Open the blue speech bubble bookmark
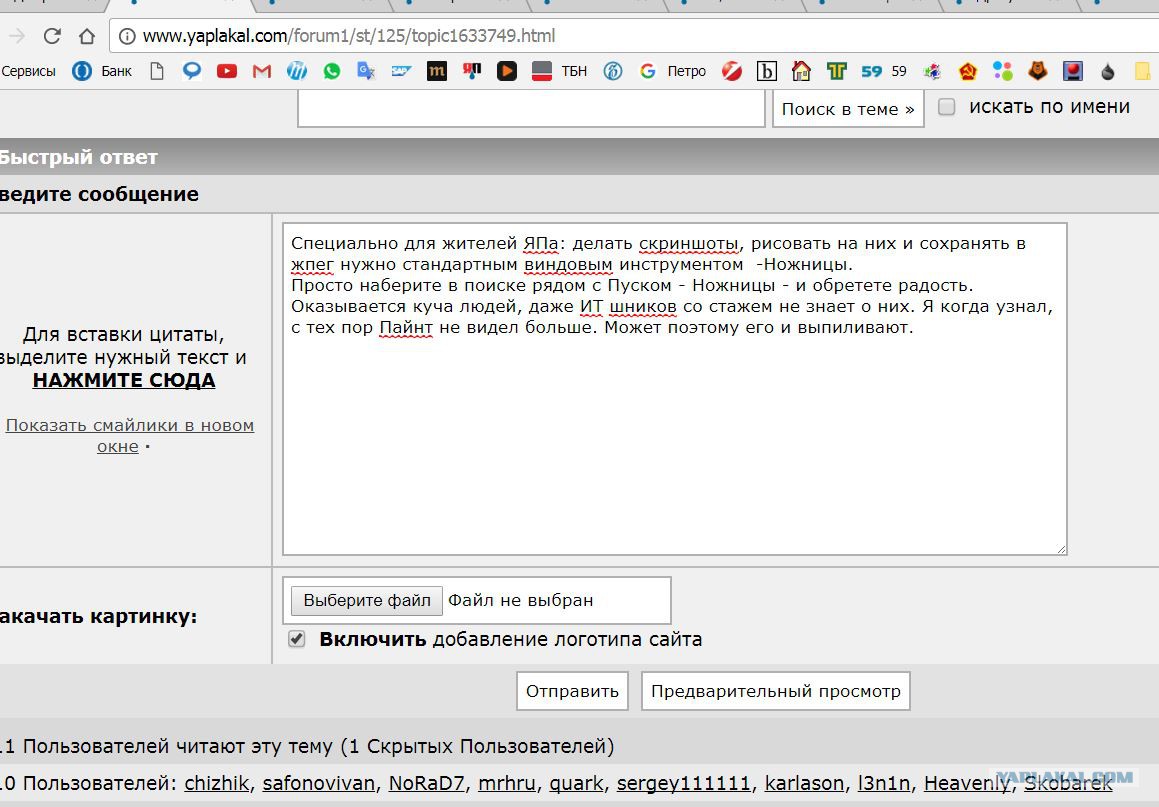The width and height of the screenshot is (1159, 807). click(192, 71)
